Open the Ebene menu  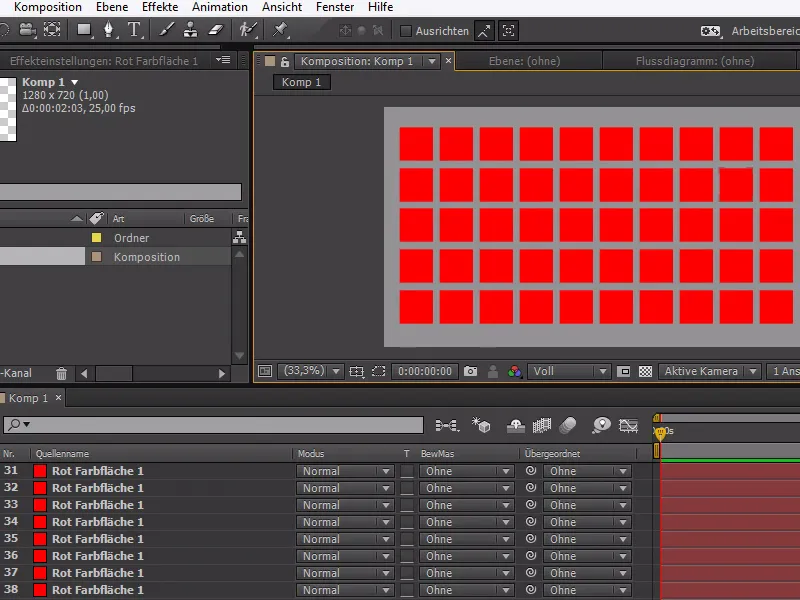(112, 7)
